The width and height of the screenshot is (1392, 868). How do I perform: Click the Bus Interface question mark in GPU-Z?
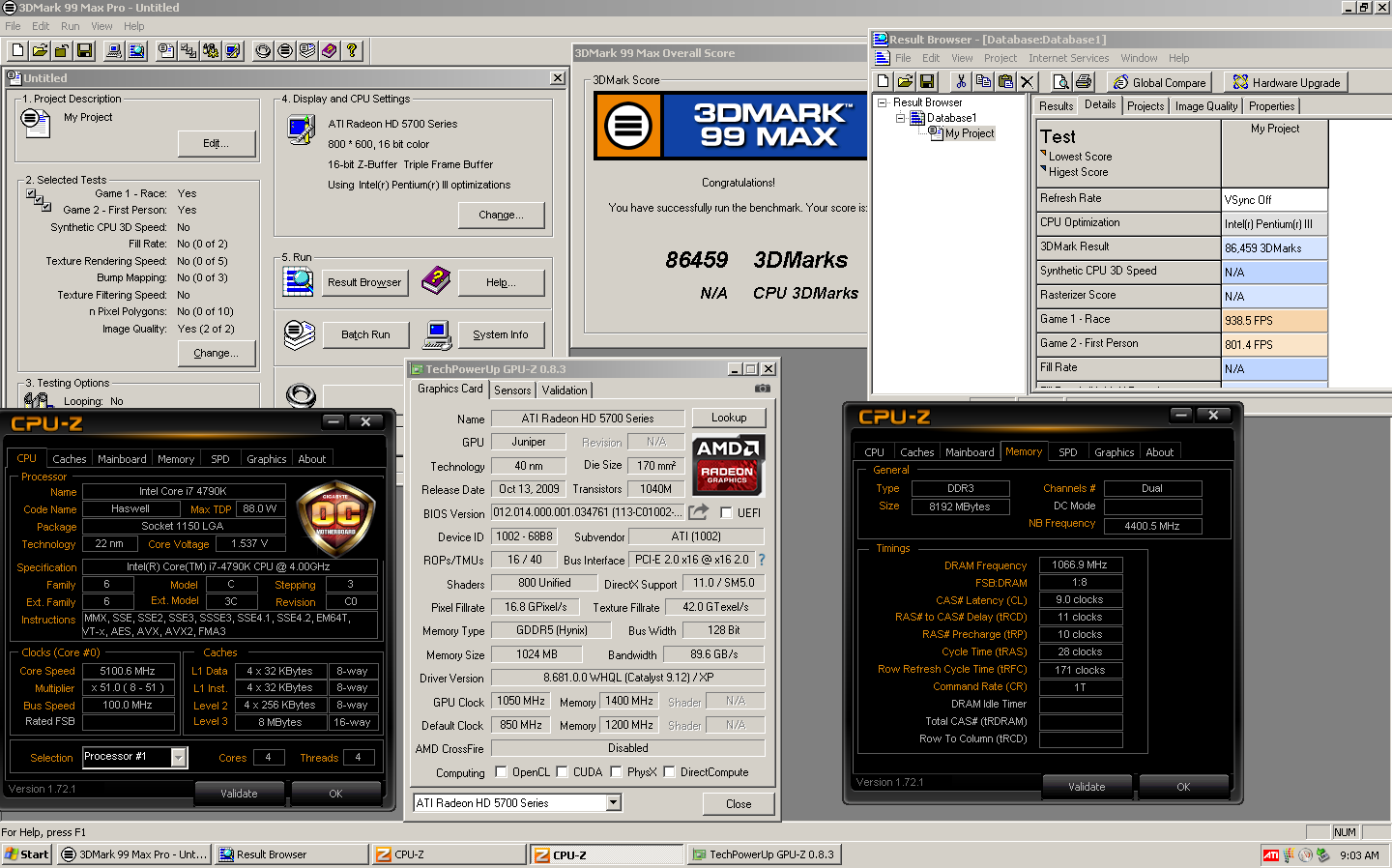coord(762,560)
